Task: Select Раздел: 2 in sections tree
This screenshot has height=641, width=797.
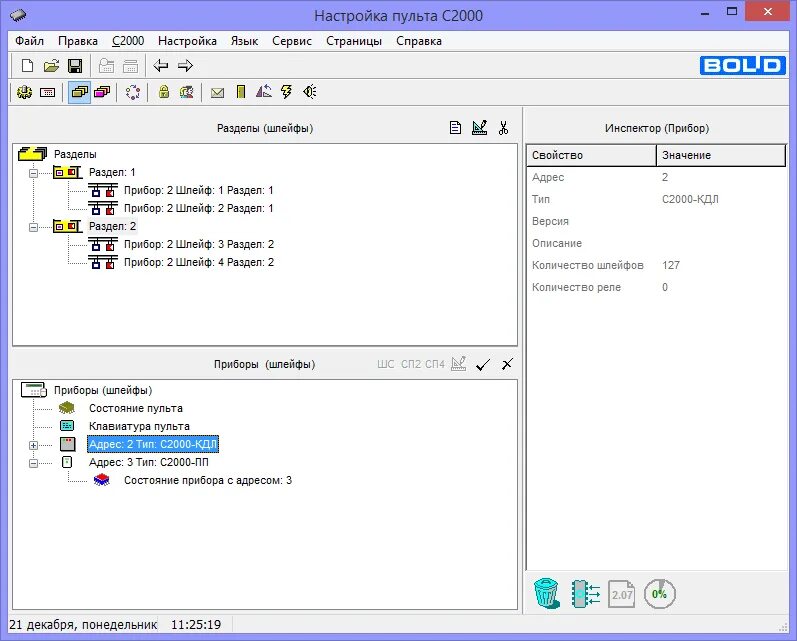Action: 112,226
